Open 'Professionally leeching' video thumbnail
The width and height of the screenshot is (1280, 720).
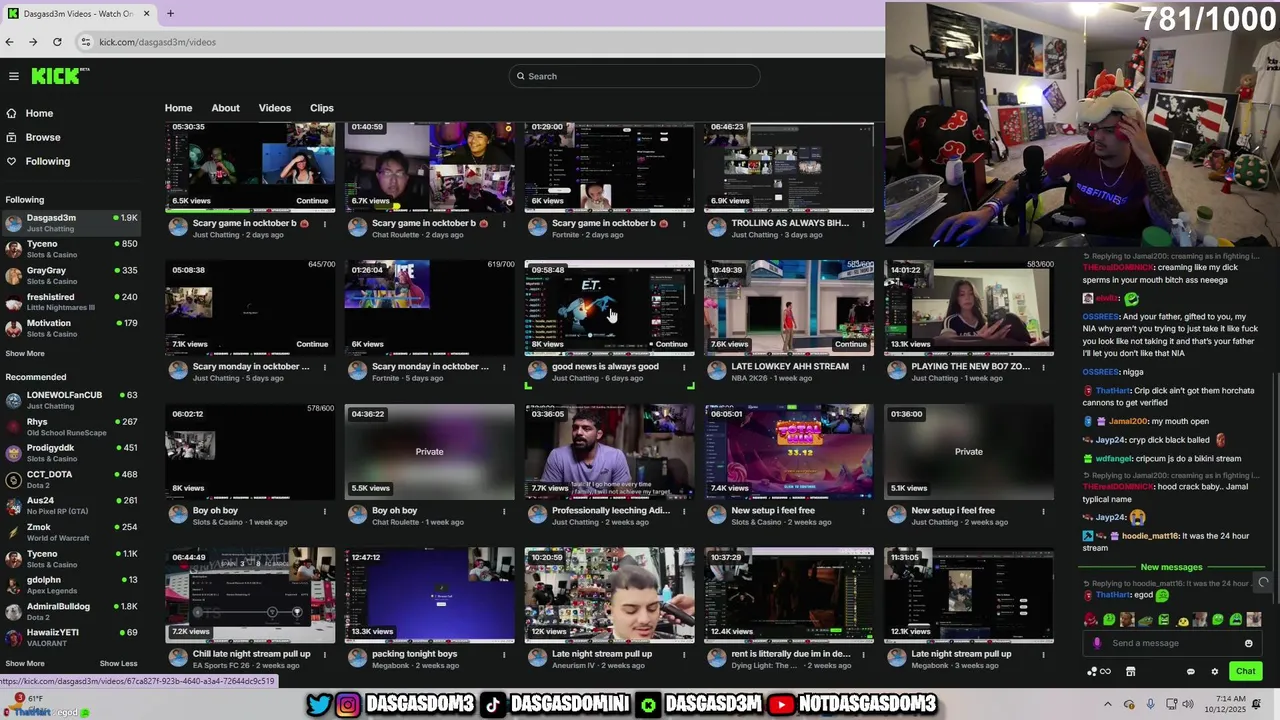pyautogui.click(x=609, y=452)
